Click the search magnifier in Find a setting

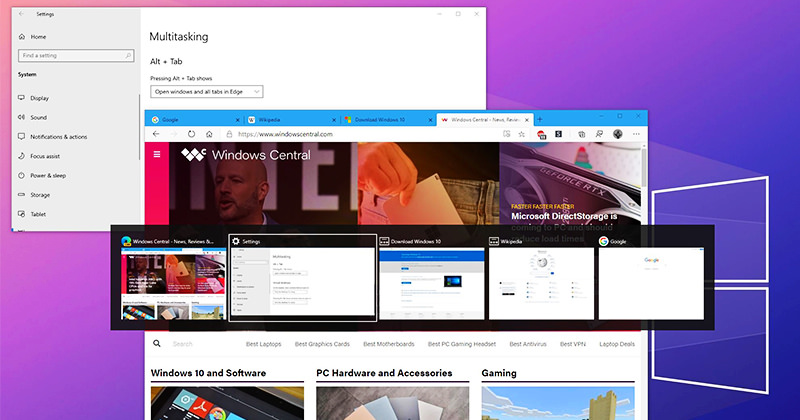click(x=128, y=56)
